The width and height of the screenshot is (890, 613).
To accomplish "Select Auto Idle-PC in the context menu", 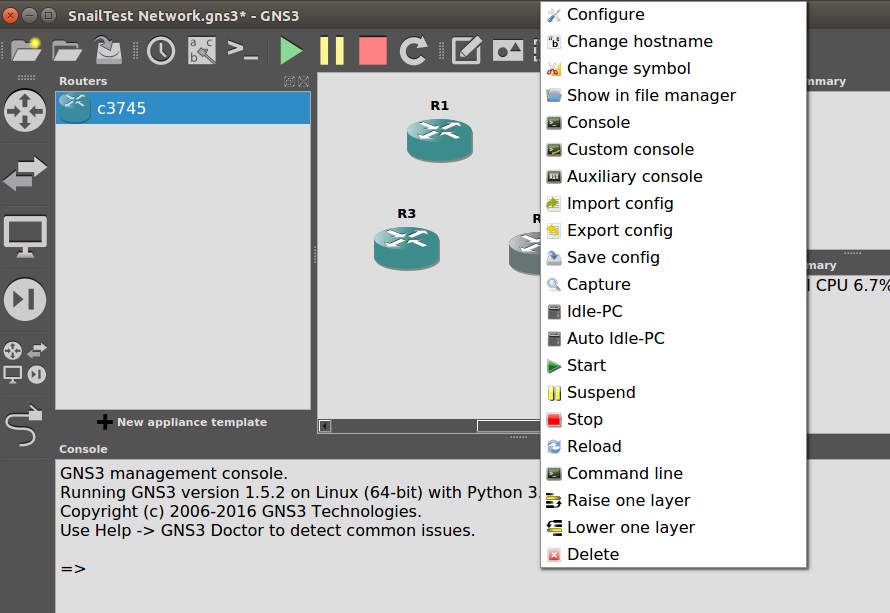I will (674, 338).
